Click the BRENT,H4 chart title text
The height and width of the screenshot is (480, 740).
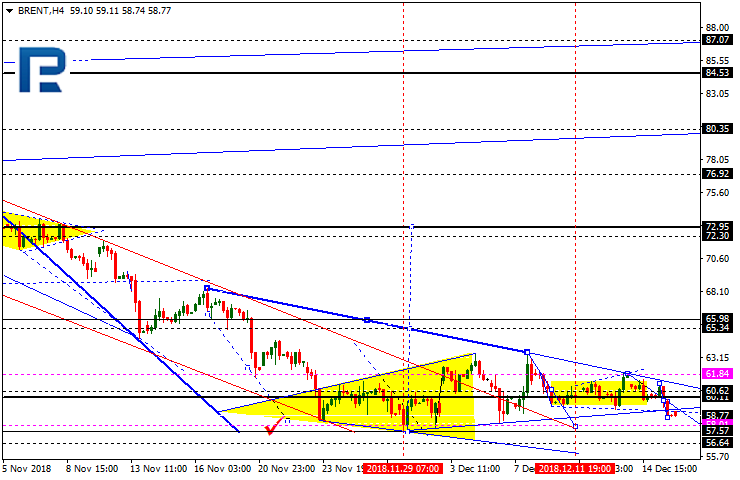[41, 11]
